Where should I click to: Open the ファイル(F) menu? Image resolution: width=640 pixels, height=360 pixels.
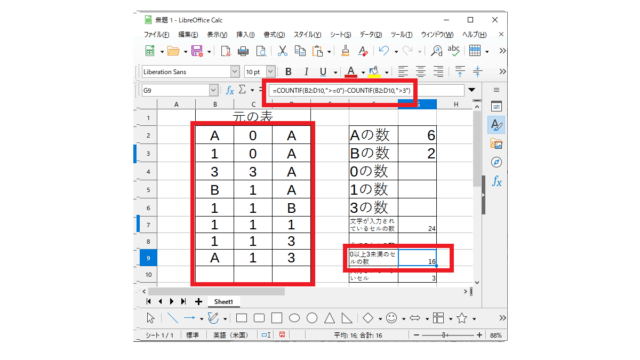click(156, 35)
